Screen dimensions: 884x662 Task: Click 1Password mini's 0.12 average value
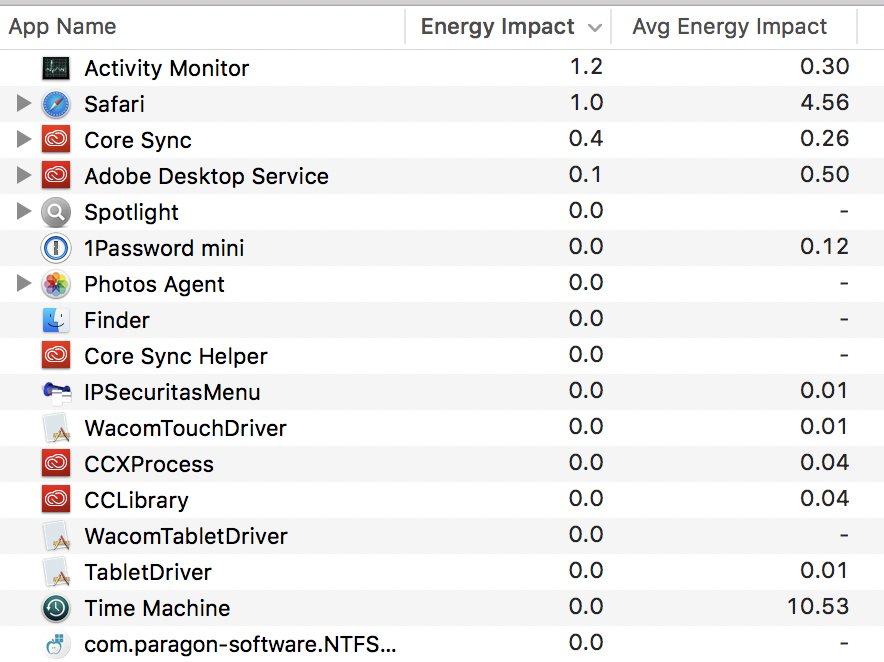click(824, 247)
